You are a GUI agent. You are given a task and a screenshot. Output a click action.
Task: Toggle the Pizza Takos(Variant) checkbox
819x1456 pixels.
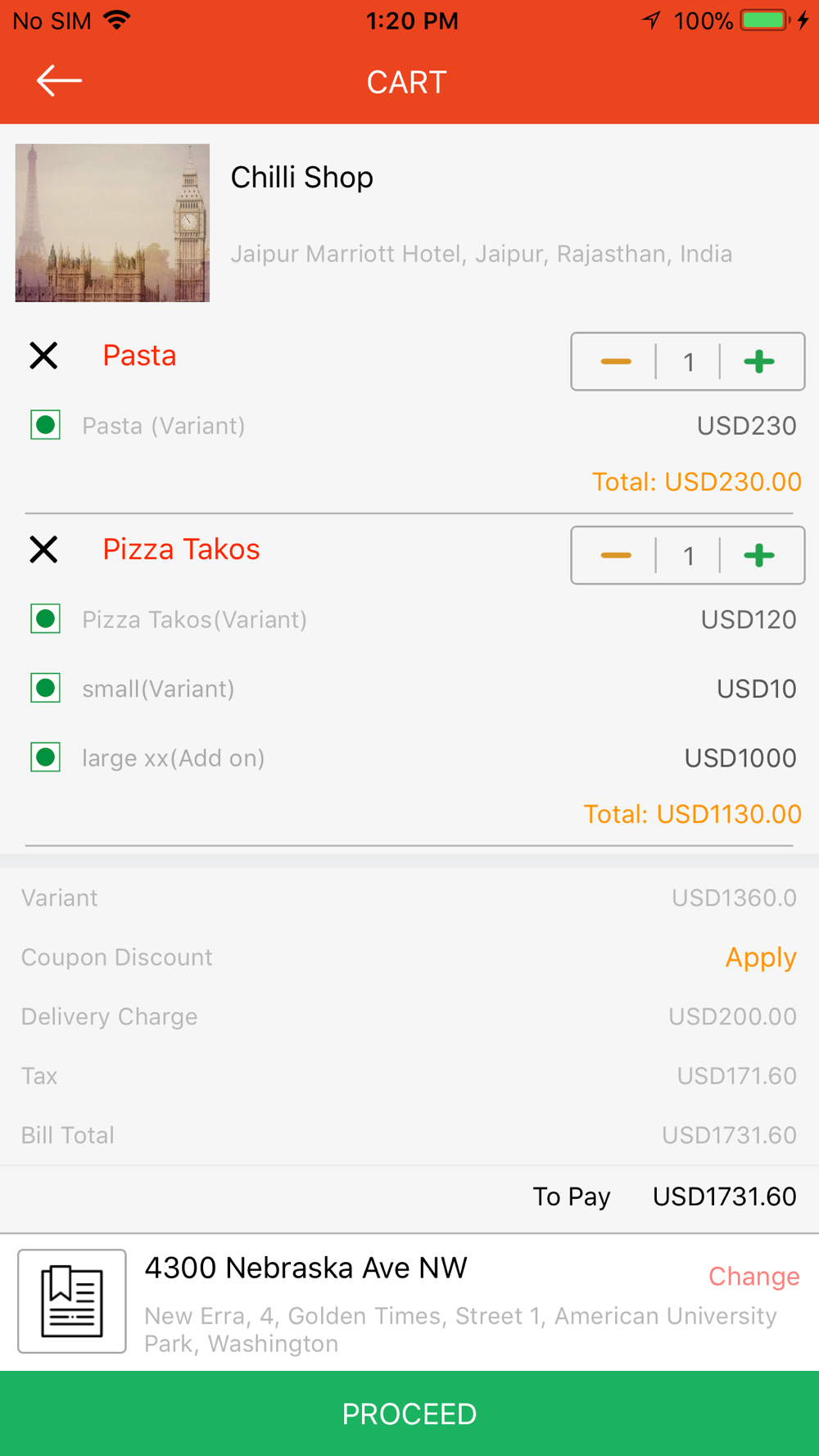(x=45, y=619)
